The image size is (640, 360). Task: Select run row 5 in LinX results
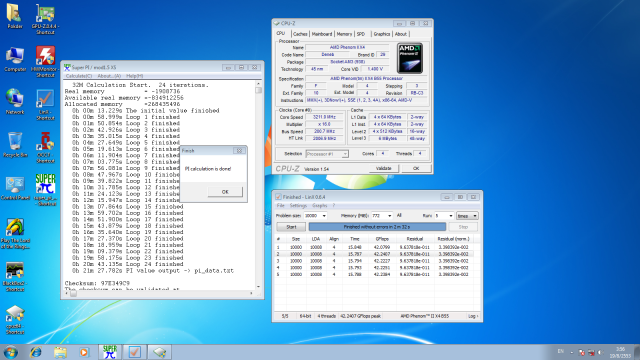point(375,275)
